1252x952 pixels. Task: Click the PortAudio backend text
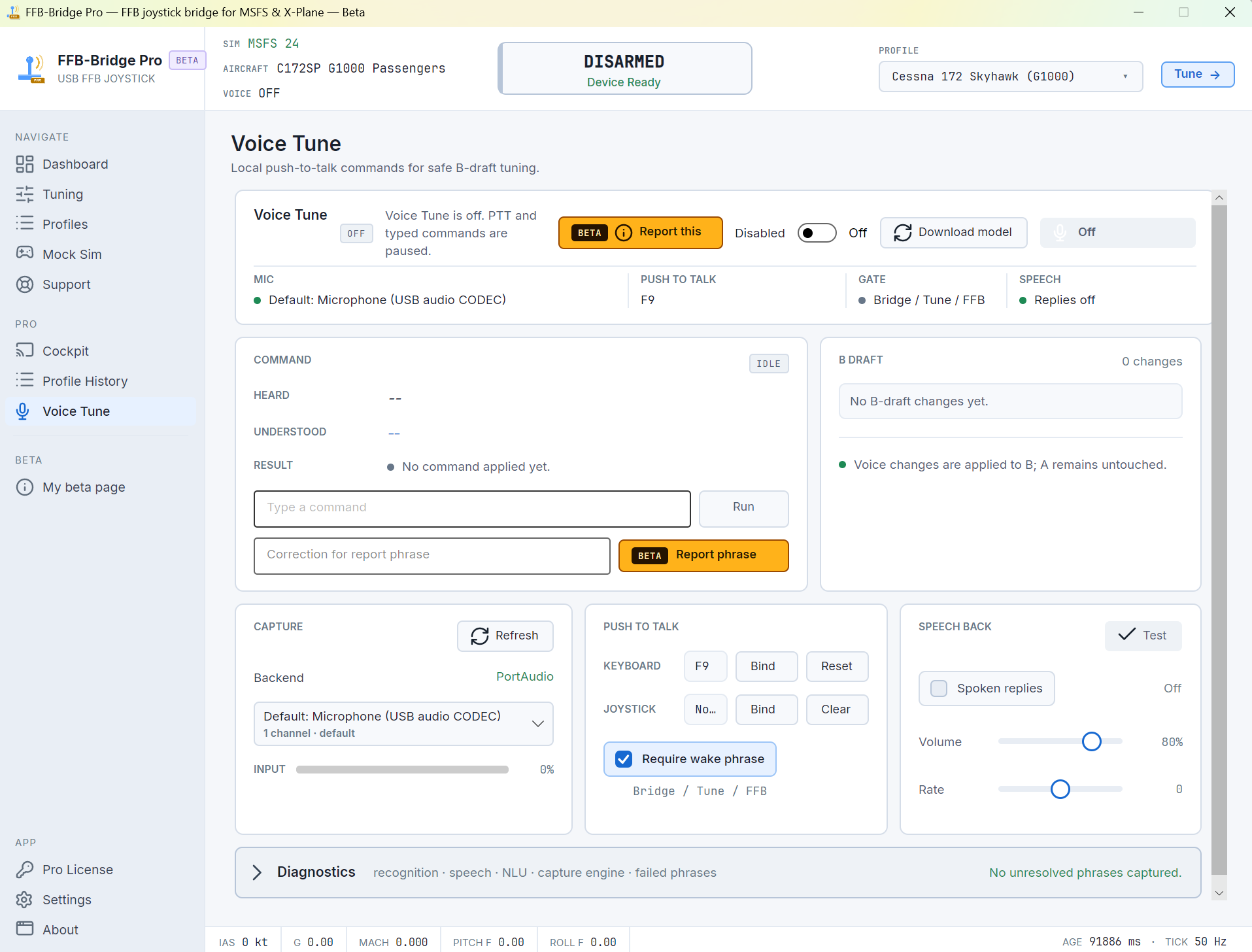tap(524, 677)
